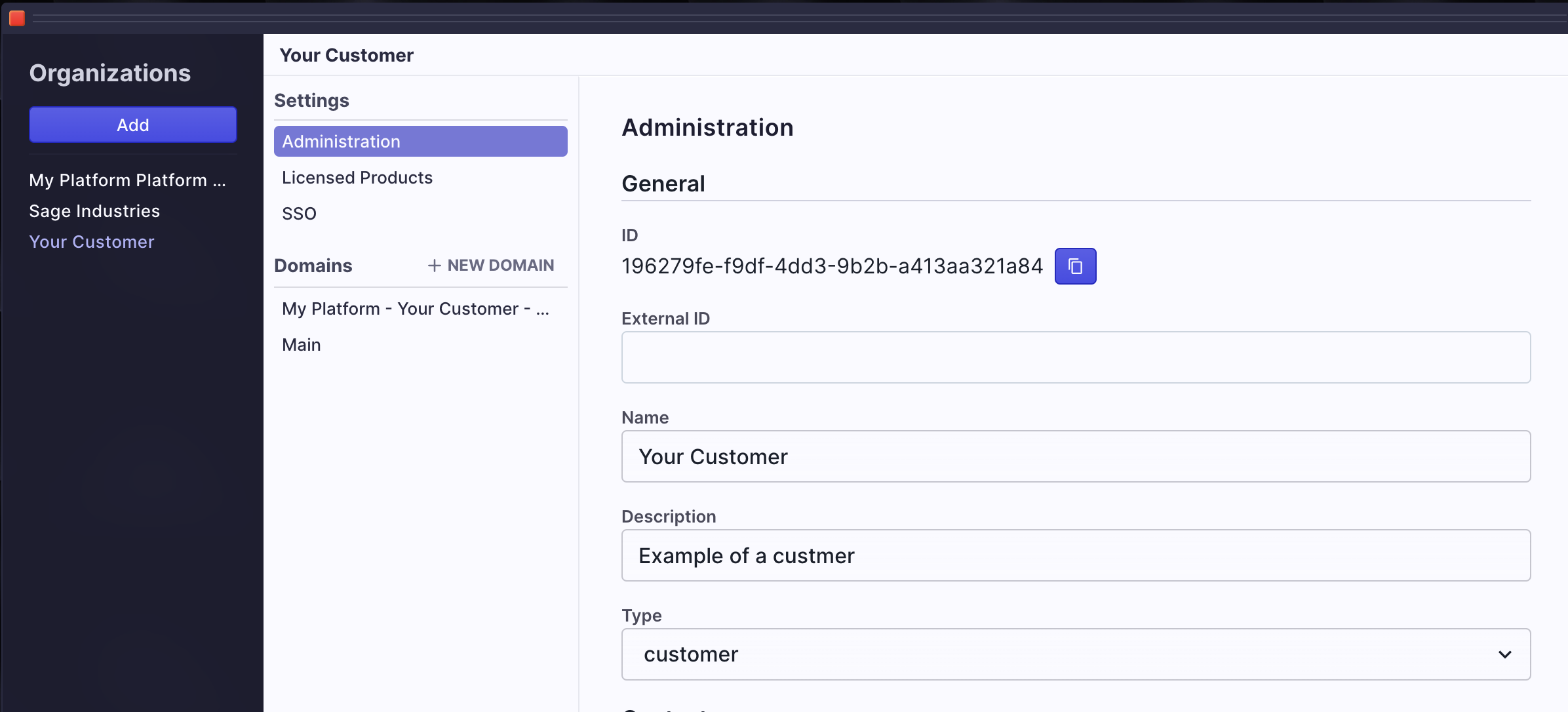The height and width of the screenshot is (712, 1568).
Task: Click the copy ID clipboard icon
Action: (x=1075, y=266)
